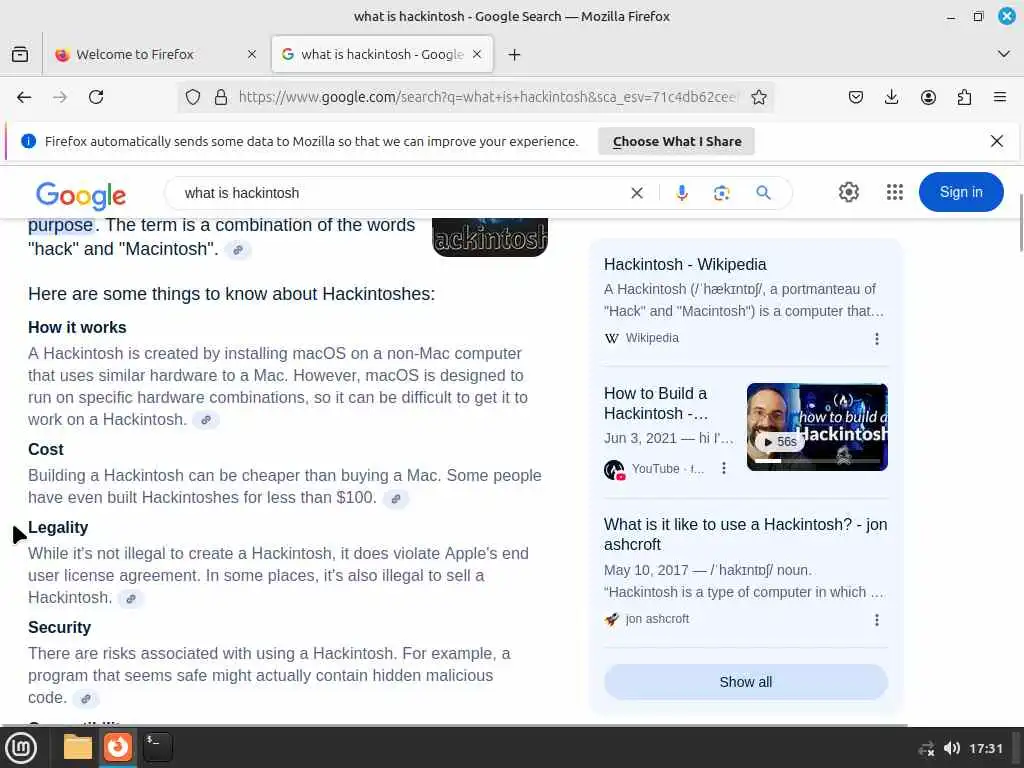
Task: Go to Google homepage via logo
Action: coord(81,195)
